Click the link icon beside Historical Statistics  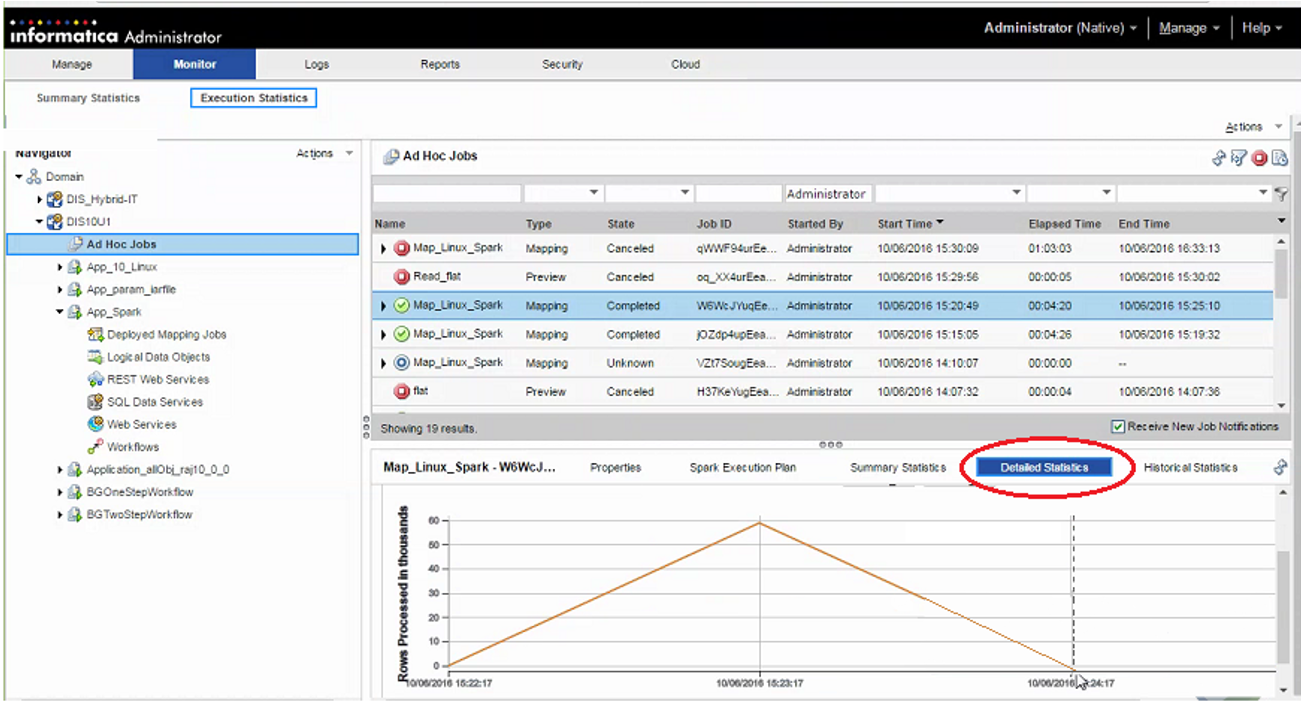coord(1280,467)
